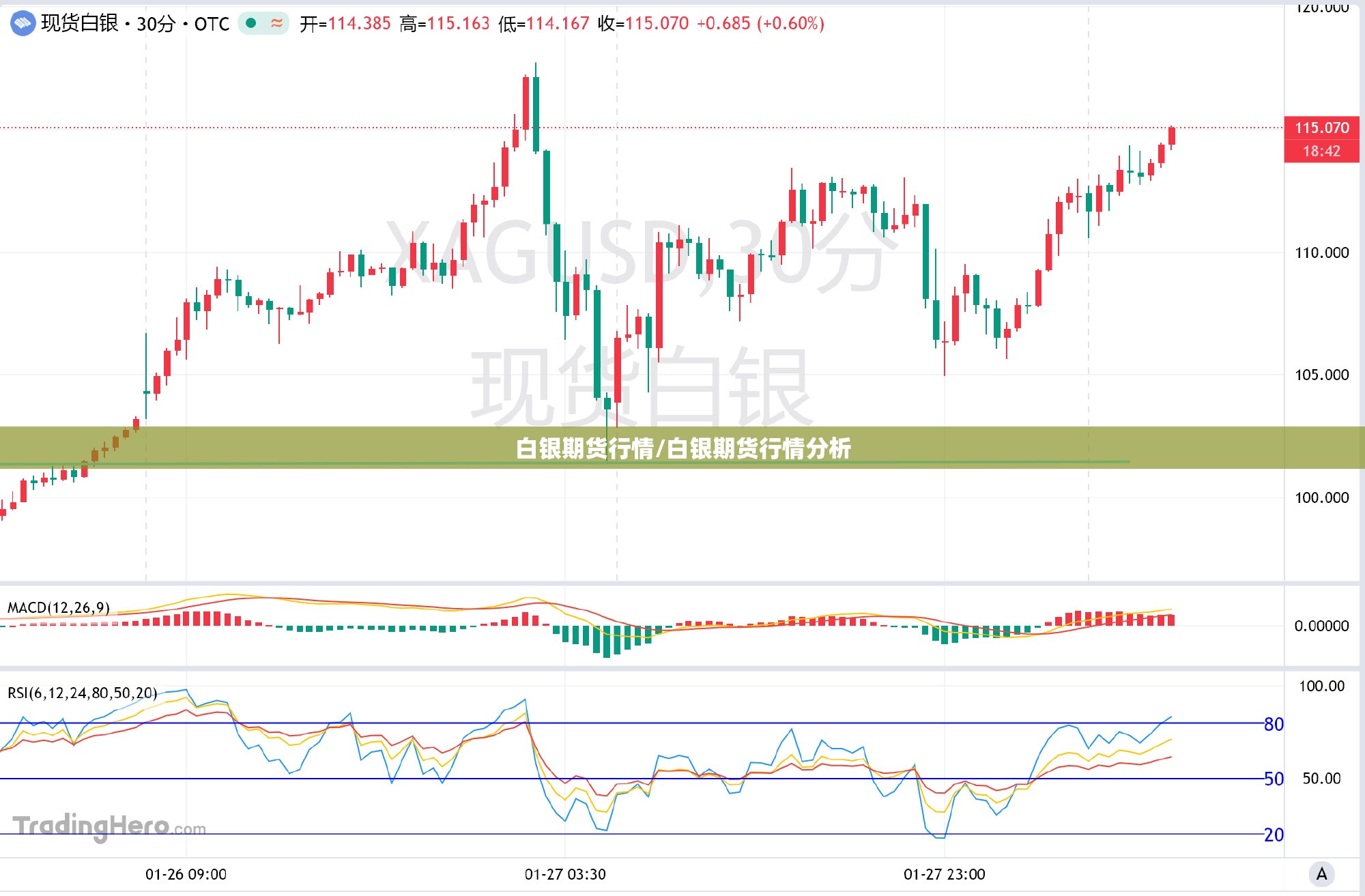Select the 30分 interval label
The width and height of the screenshot is (1365, 896).
(x=156, y=24)
